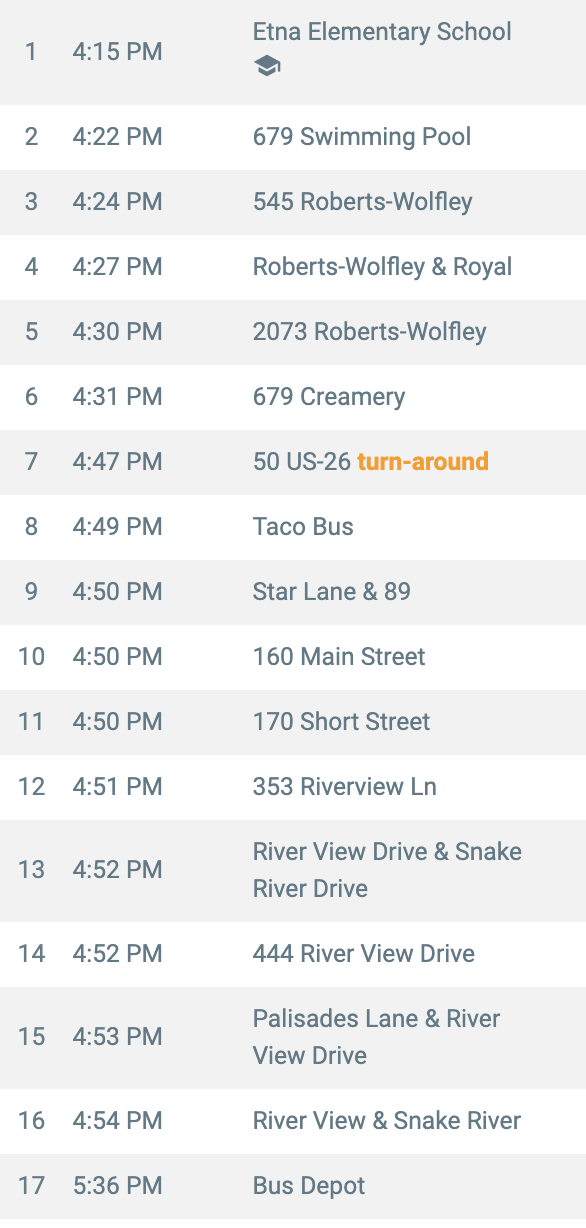Select the 679 Creamery stop
586x1228 pixels.
(293, 397)
